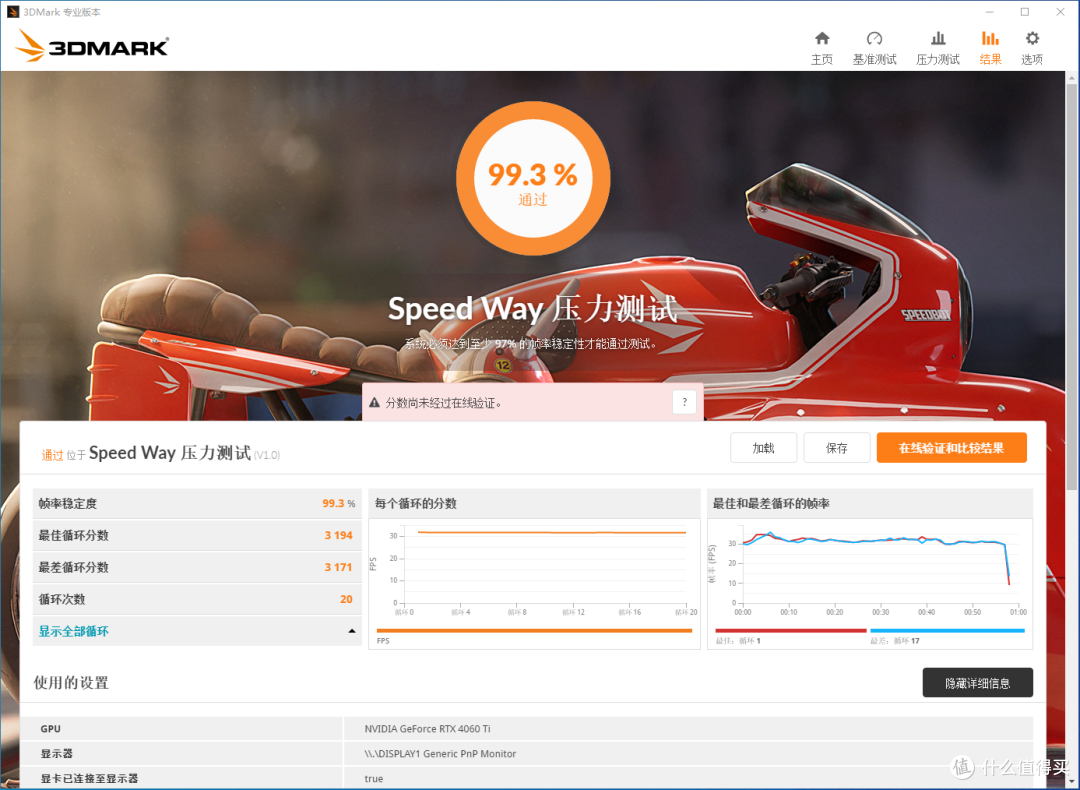Click the scrollbar up arrow
Viewport: 1080px width, 790px height.
pyautogui.click(x=1072, y=78)
